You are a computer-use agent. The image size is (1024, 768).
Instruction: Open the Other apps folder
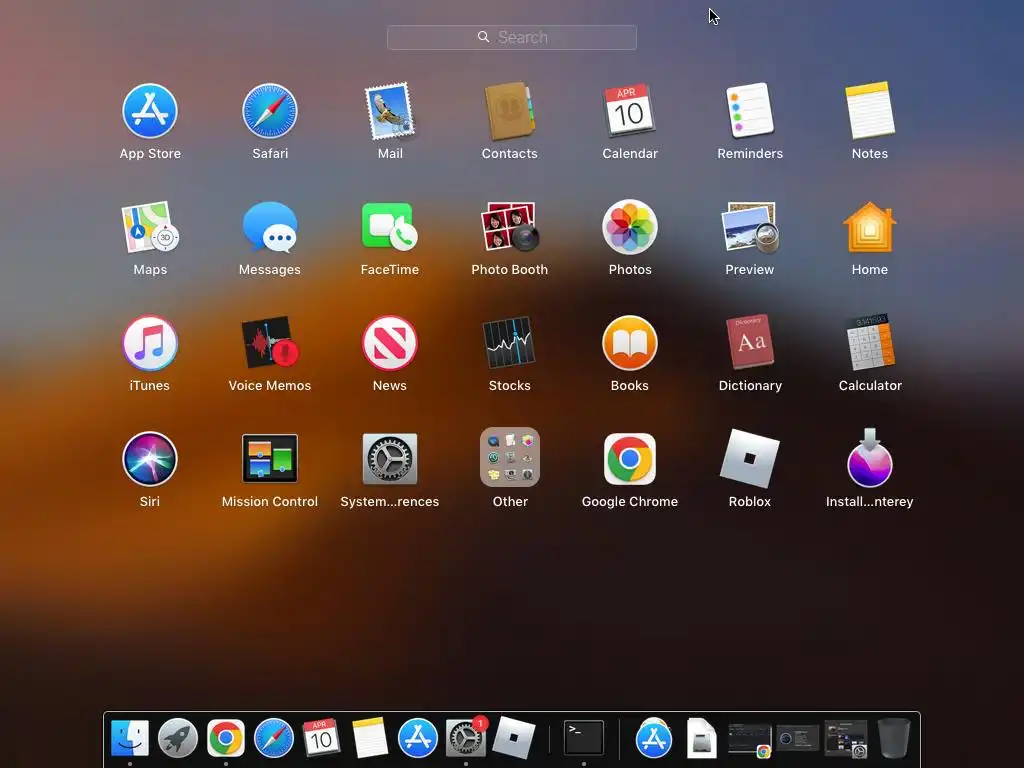point(509,457)
